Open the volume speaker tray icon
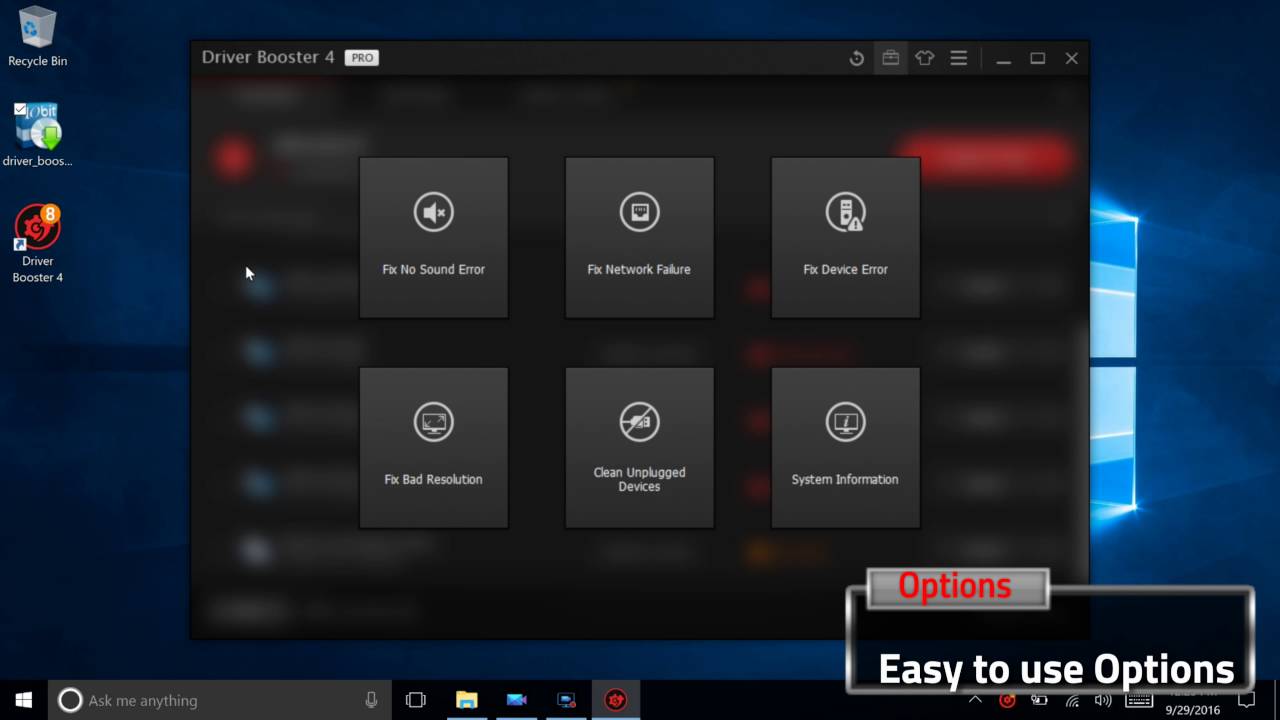 point(1103,700)
